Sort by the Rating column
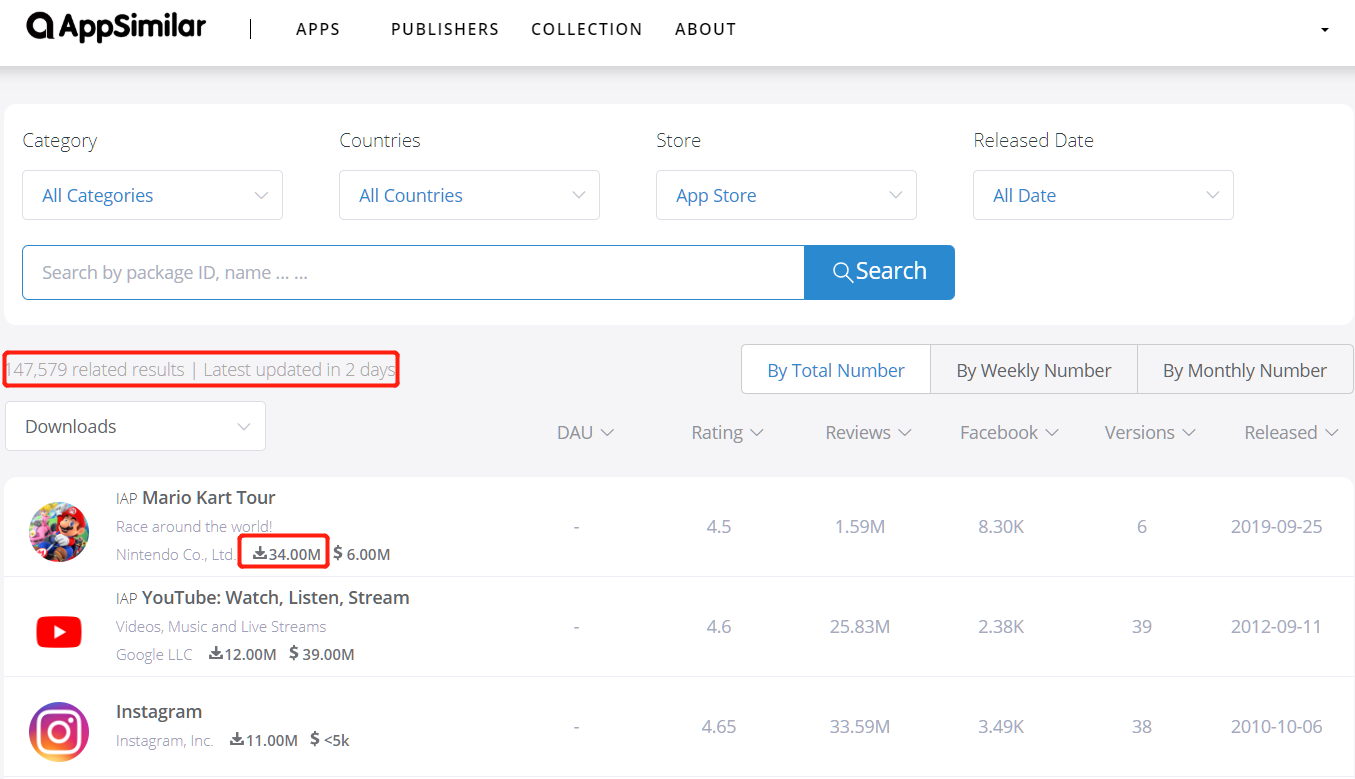The width and height of the screenshot is (1355, 779). 727,432
